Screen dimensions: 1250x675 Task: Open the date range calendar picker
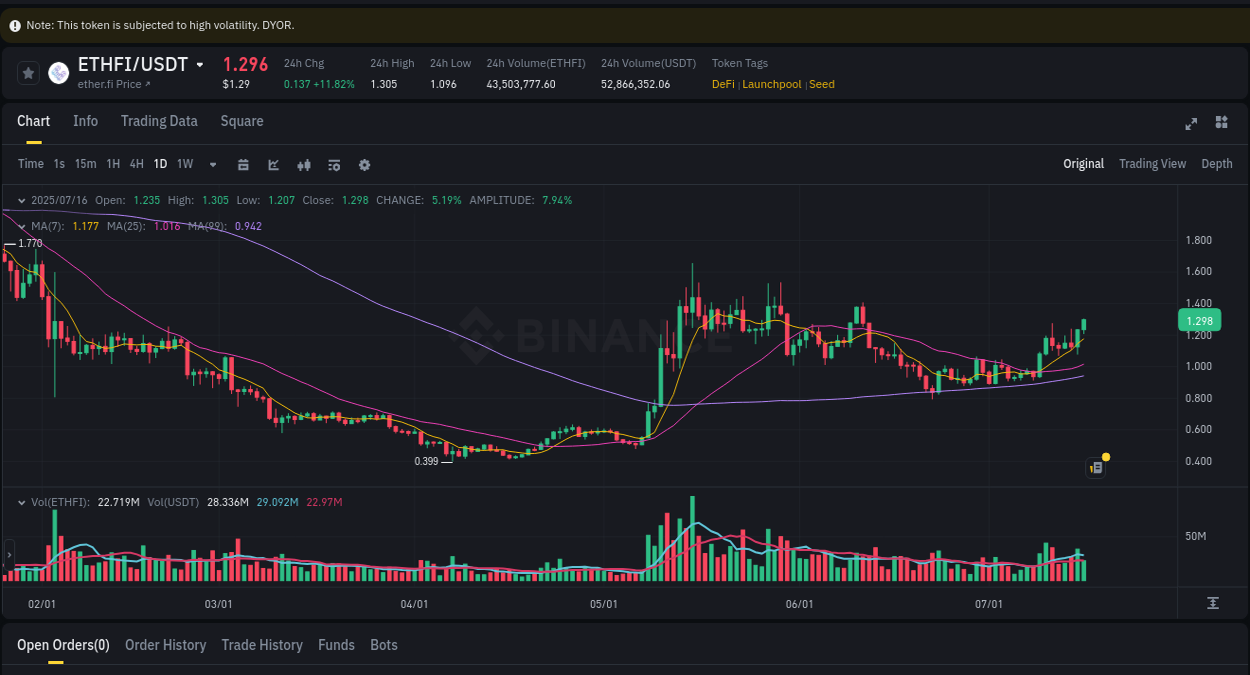pos(243,164)
